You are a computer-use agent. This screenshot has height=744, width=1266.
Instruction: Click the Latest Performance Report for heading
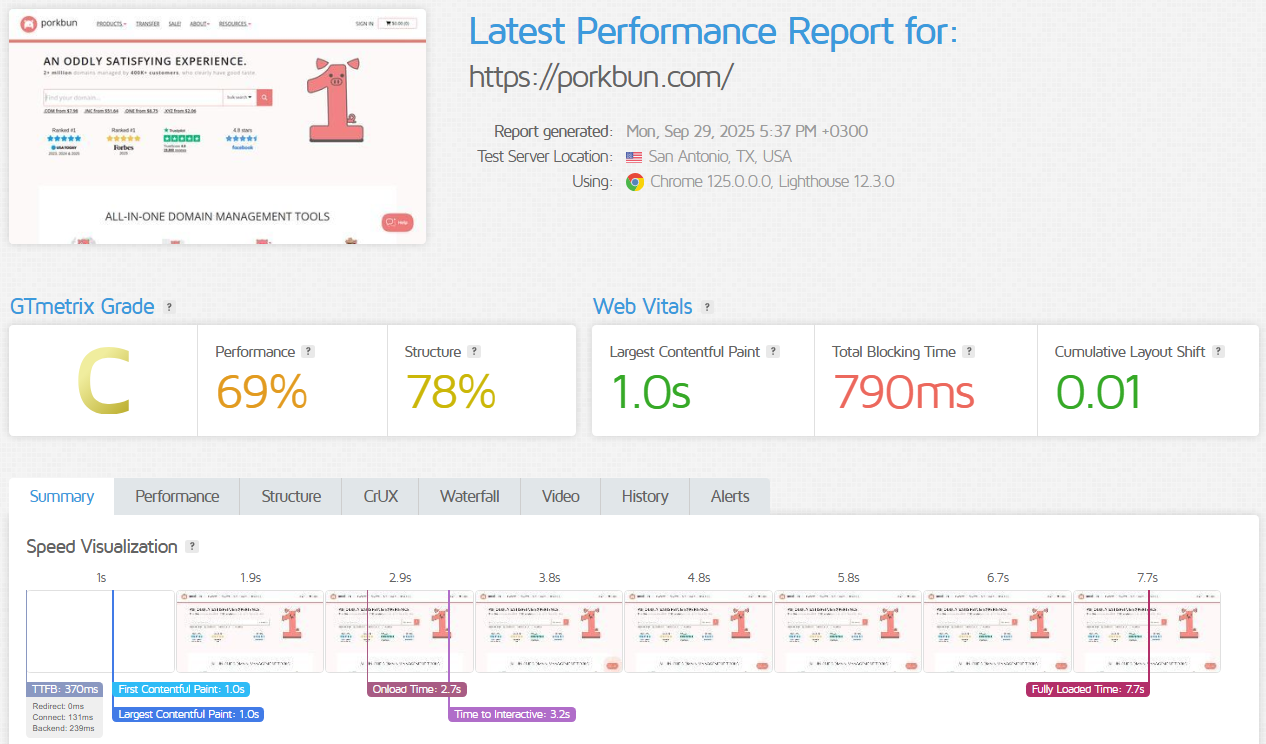[713, 32]
